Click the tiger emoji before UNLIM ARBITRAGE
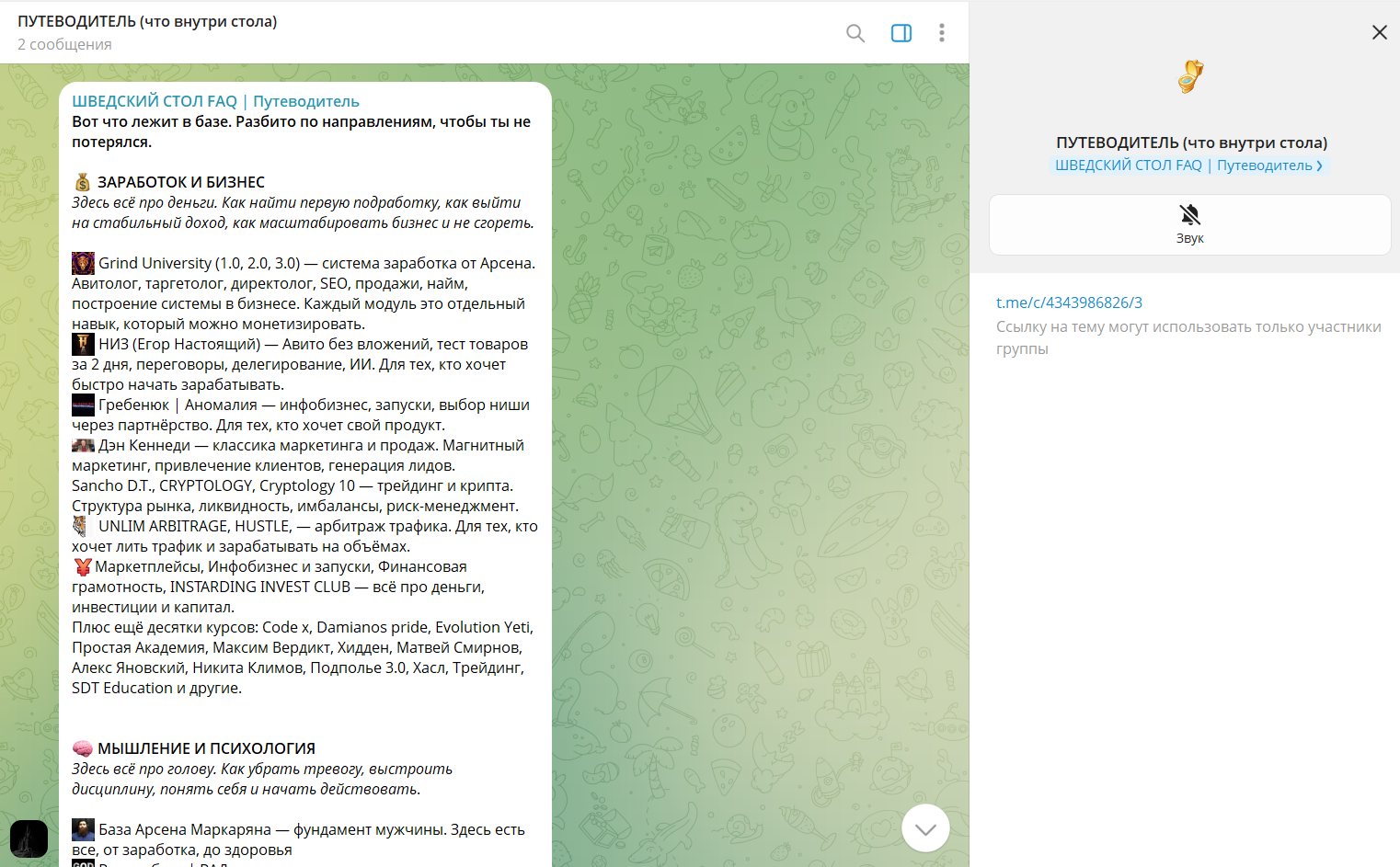This screenshot has width=1400, height=867. click(81, 526)
